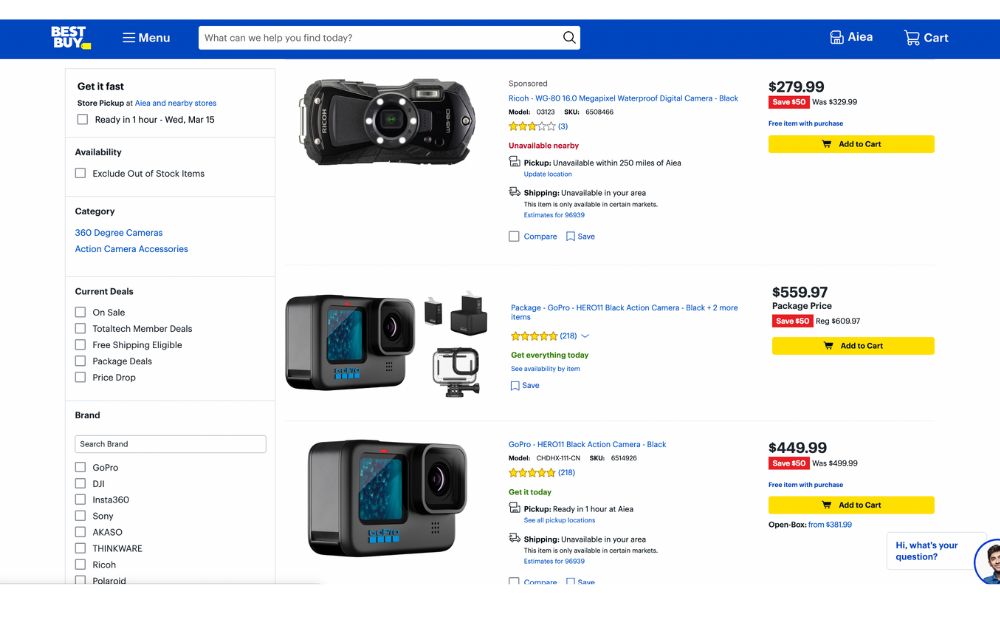Enable Exclude Out of Stock Items
The width and height of the screenshot is (1000, 630).
(81, 173)
